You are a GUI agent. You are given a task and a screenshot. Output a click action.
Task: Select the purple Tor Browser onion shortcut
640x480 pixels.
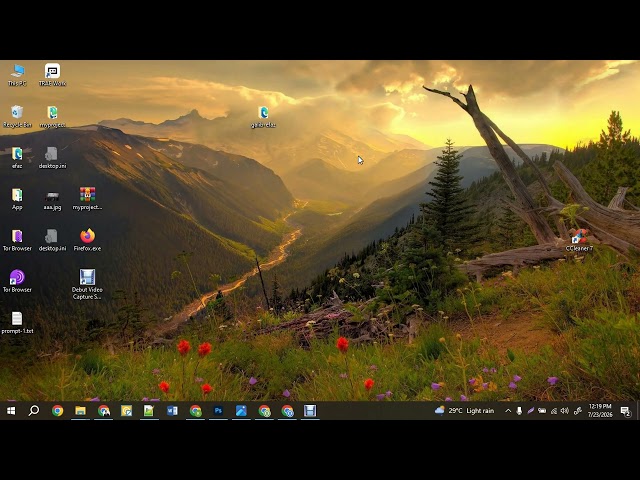tap(17, 282)
